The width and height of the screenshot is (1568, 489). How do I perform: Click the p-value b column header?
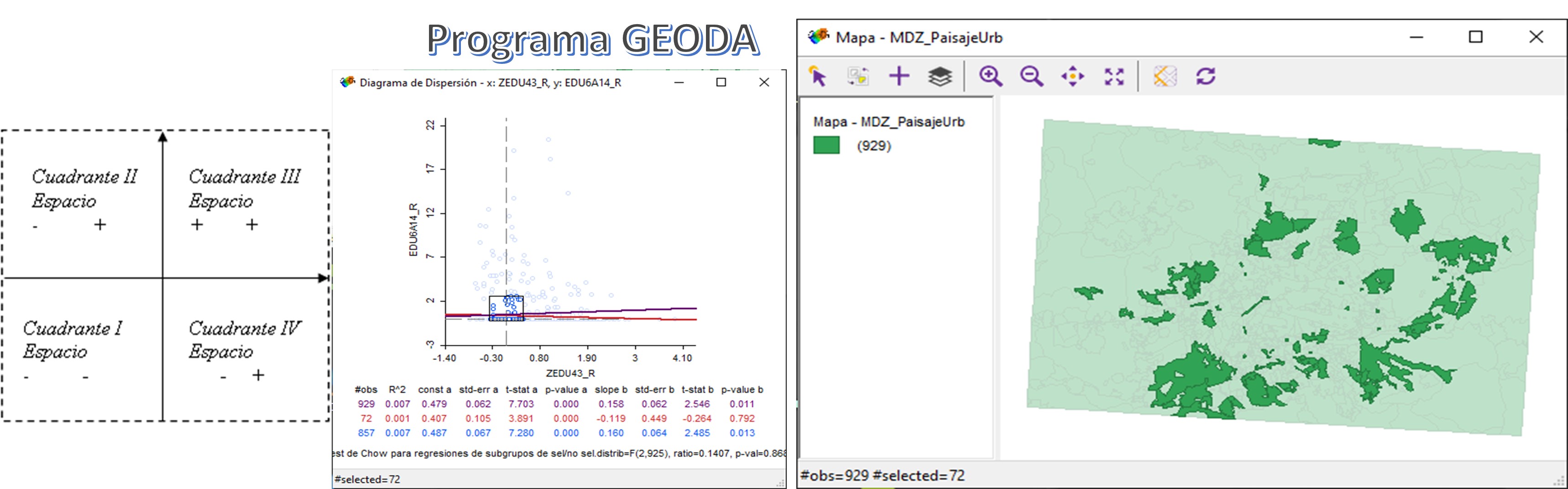pos(742,389)
